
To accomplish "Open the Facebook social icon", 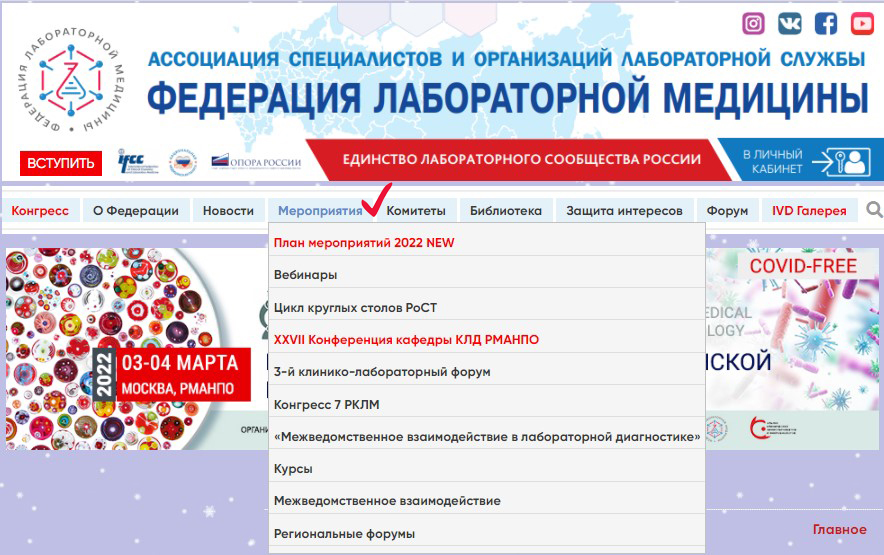I will pos(826,24).
